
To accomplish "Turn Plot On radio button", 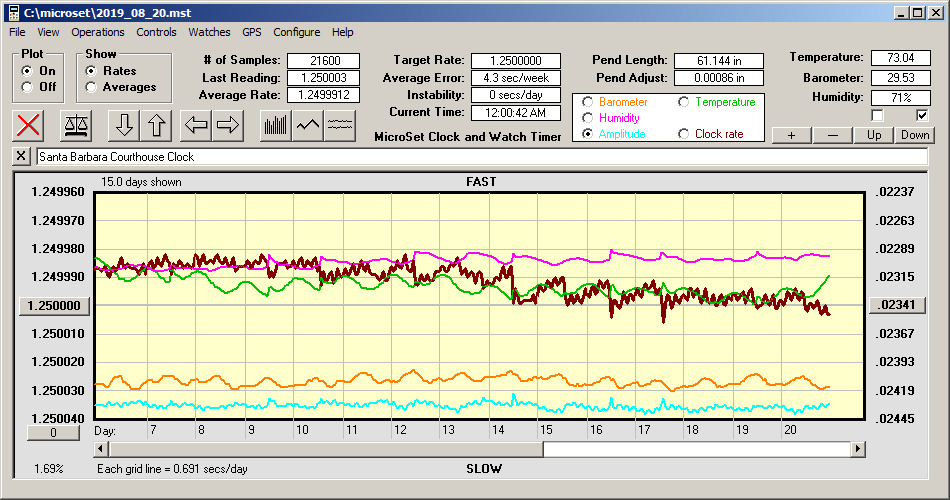I will click(27, 71).
